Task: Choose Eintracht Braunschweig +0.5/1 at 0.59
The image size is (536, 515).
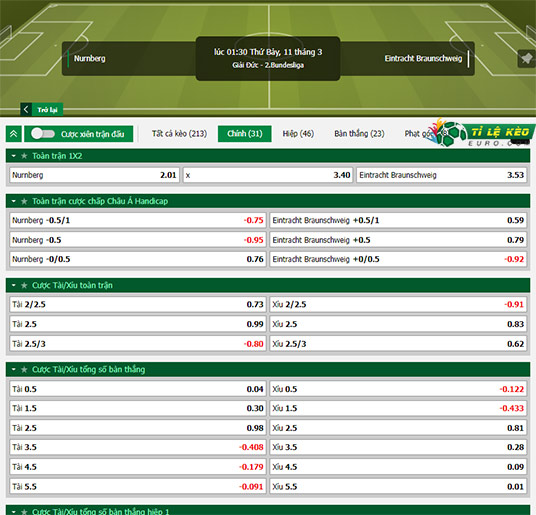Action: tap(398, 220)
